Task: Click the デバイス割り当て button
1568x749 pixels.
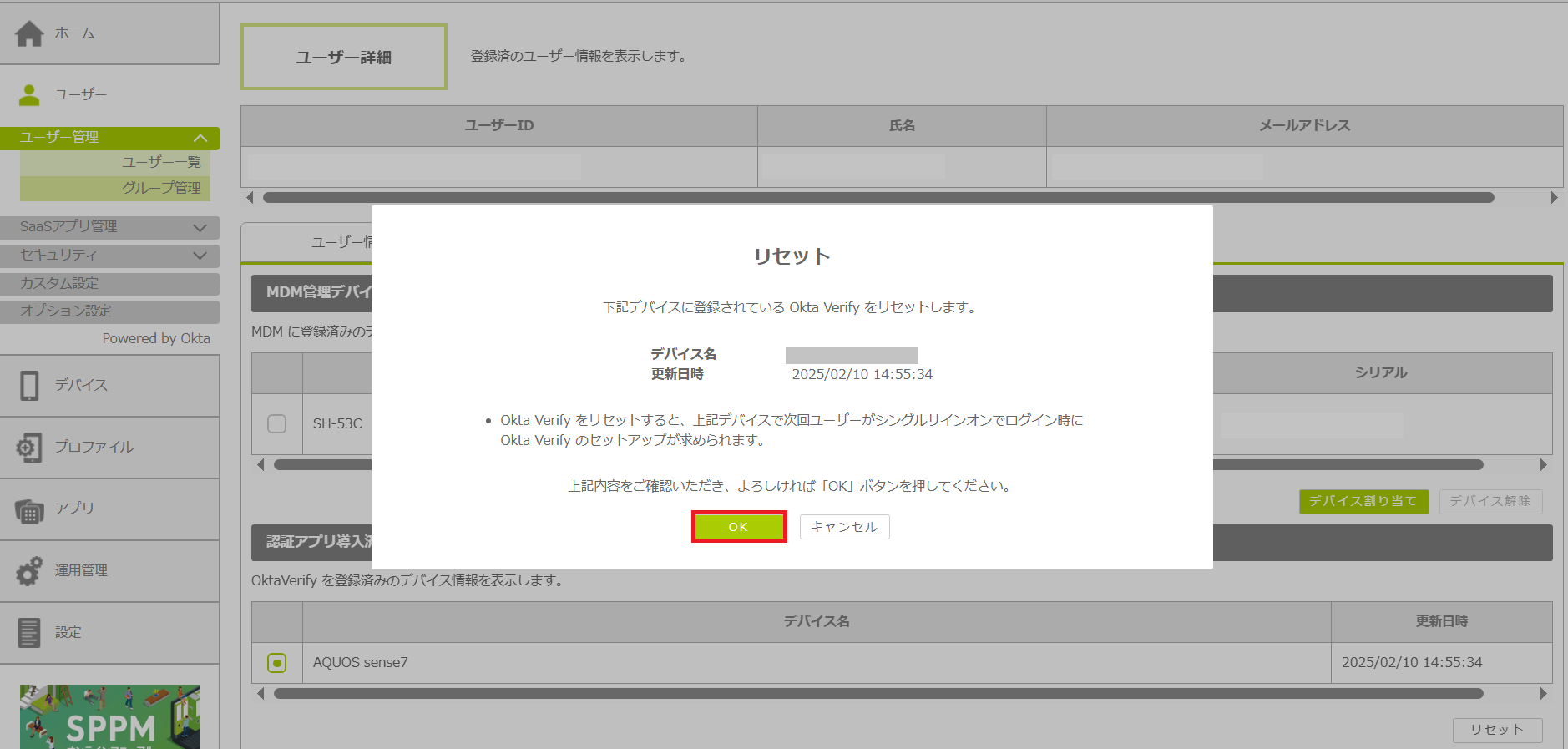Action: tap(1363, 501)
